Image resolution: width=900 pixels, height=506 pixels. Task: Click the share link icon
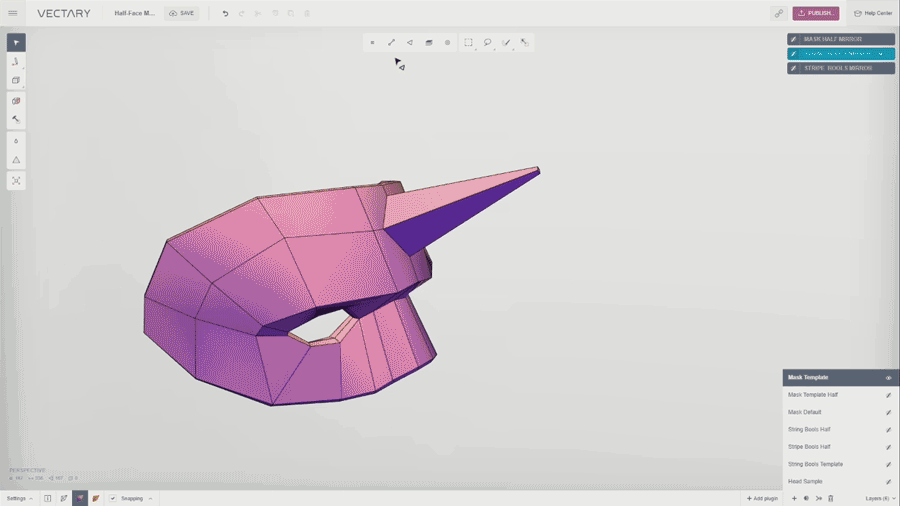click(x=778, y=13)
